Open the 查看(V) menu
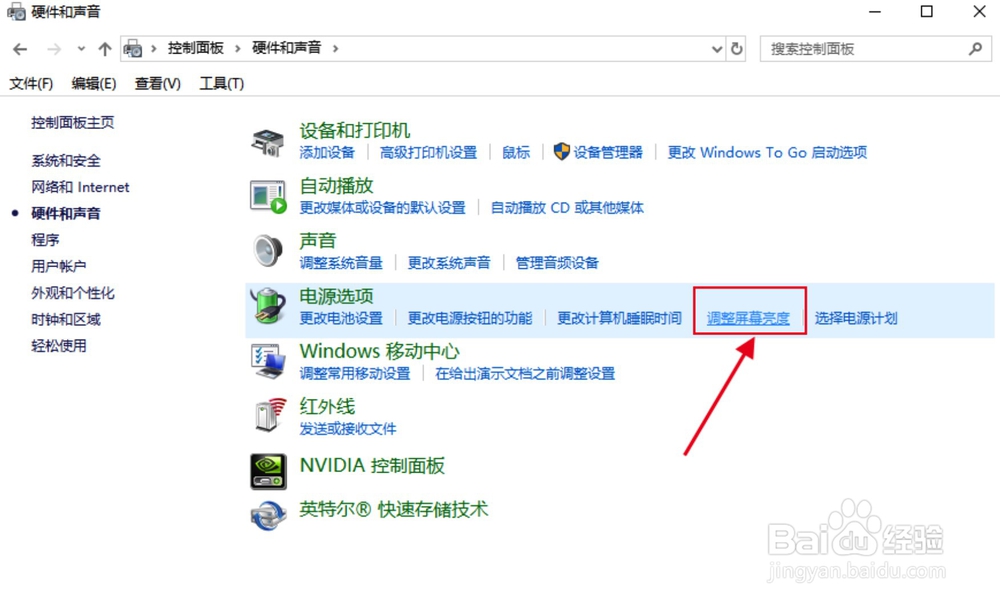The width and height of the screenshot is (1000, 605). pos(155,83)
